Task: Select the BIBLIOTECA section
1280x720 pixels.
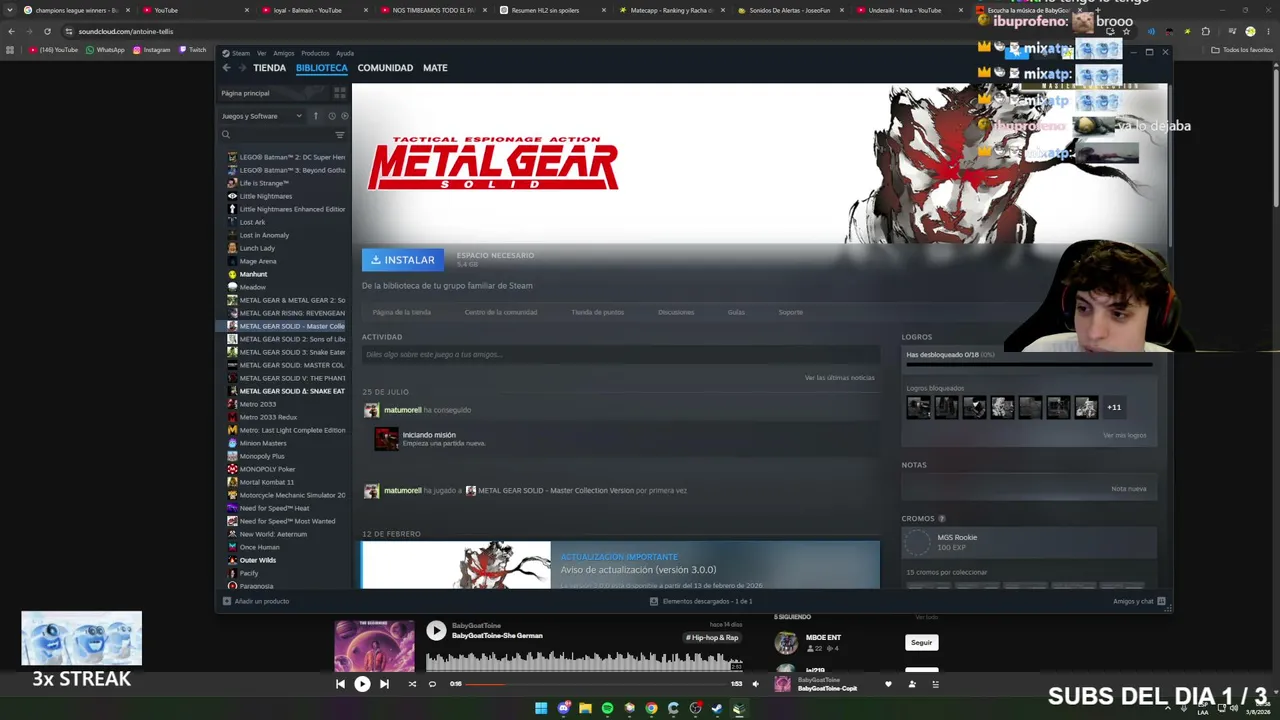Action: coord(322,68)
